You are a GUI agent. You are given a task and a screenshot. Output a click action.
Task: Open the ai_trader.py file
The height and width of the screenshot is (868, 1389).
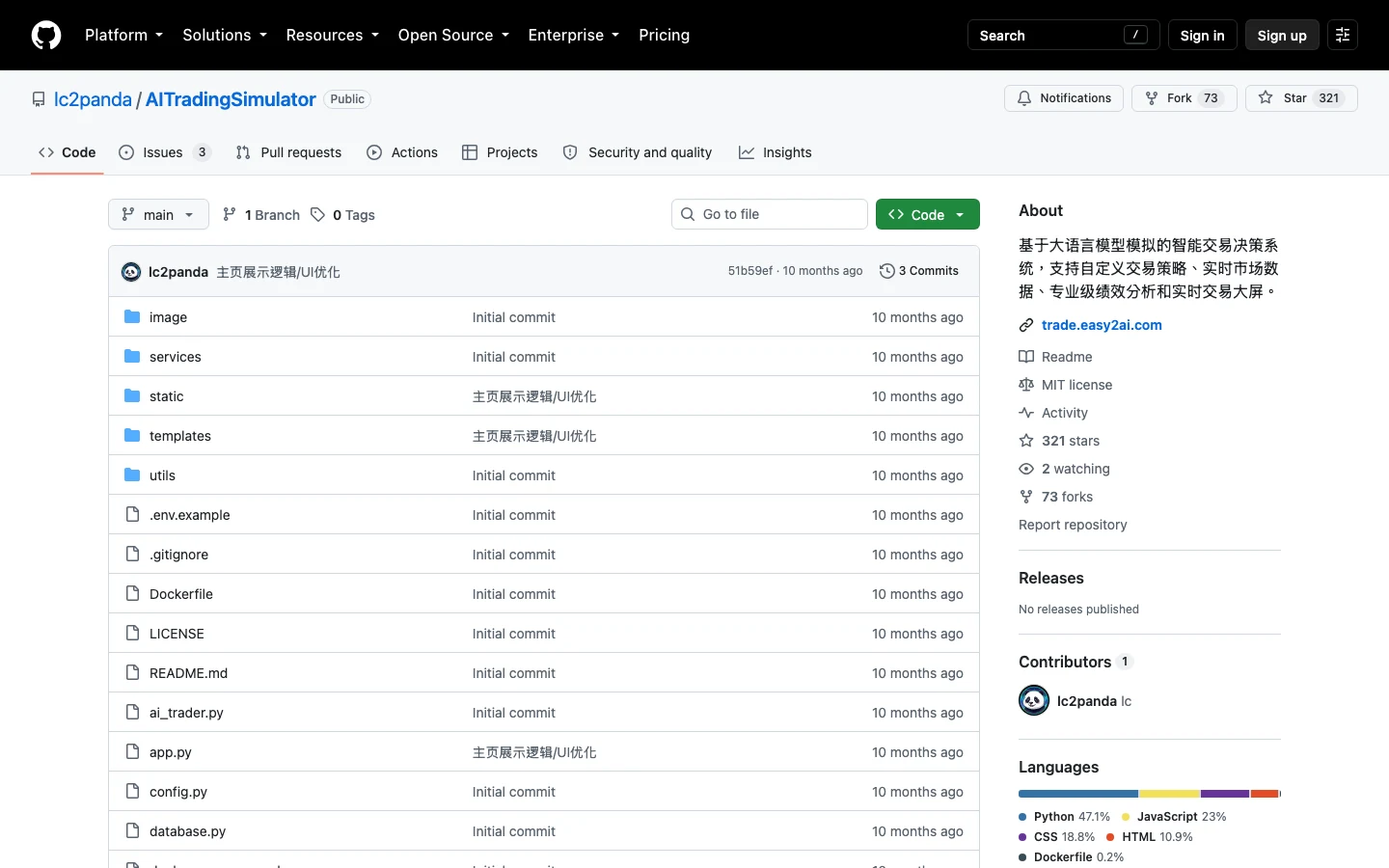coord(186,713)
